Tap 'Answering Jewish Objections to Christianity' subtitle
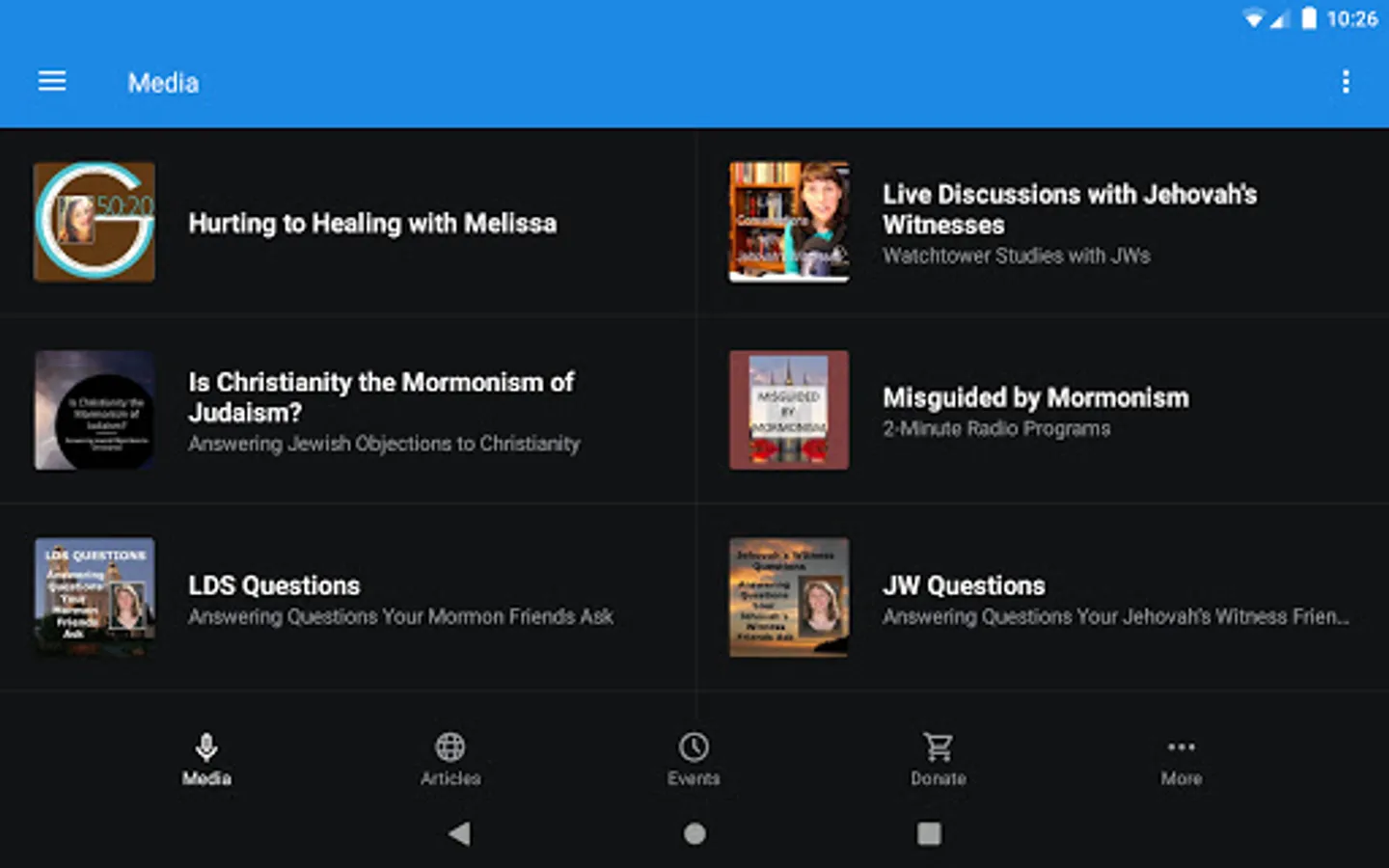 coord(384,444)
